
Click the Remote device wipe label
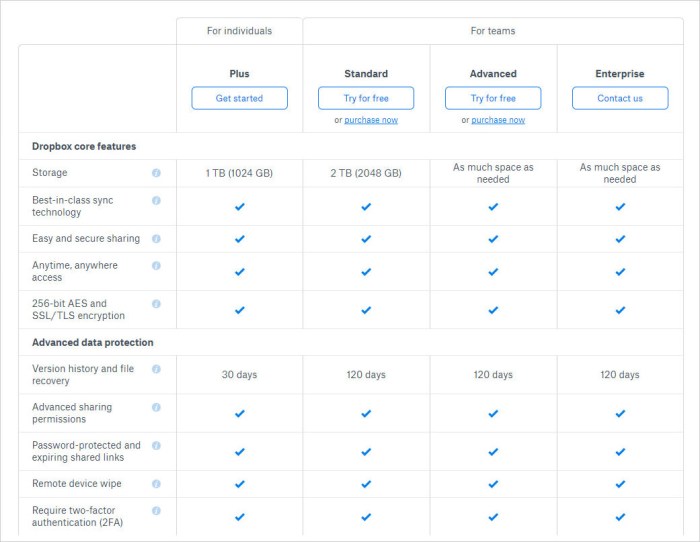(76, 484)
